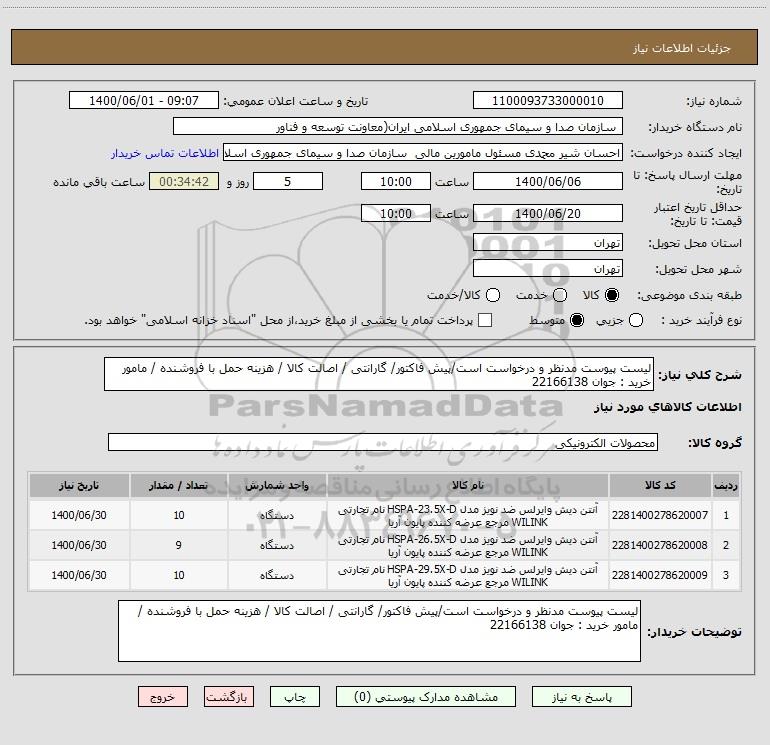Open مشاهده مدارک پیوستی (0) button

pyautogui.click(x=426, y=697)
